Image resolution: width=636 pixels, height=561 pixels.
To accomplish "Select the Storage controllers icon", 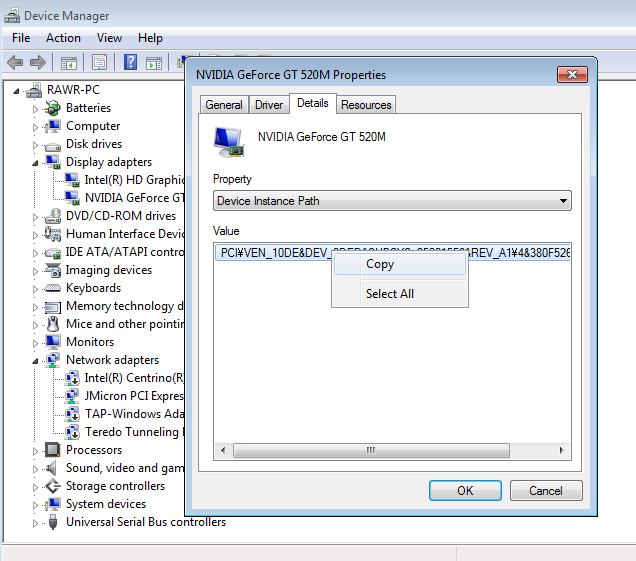I will (53, 486).
